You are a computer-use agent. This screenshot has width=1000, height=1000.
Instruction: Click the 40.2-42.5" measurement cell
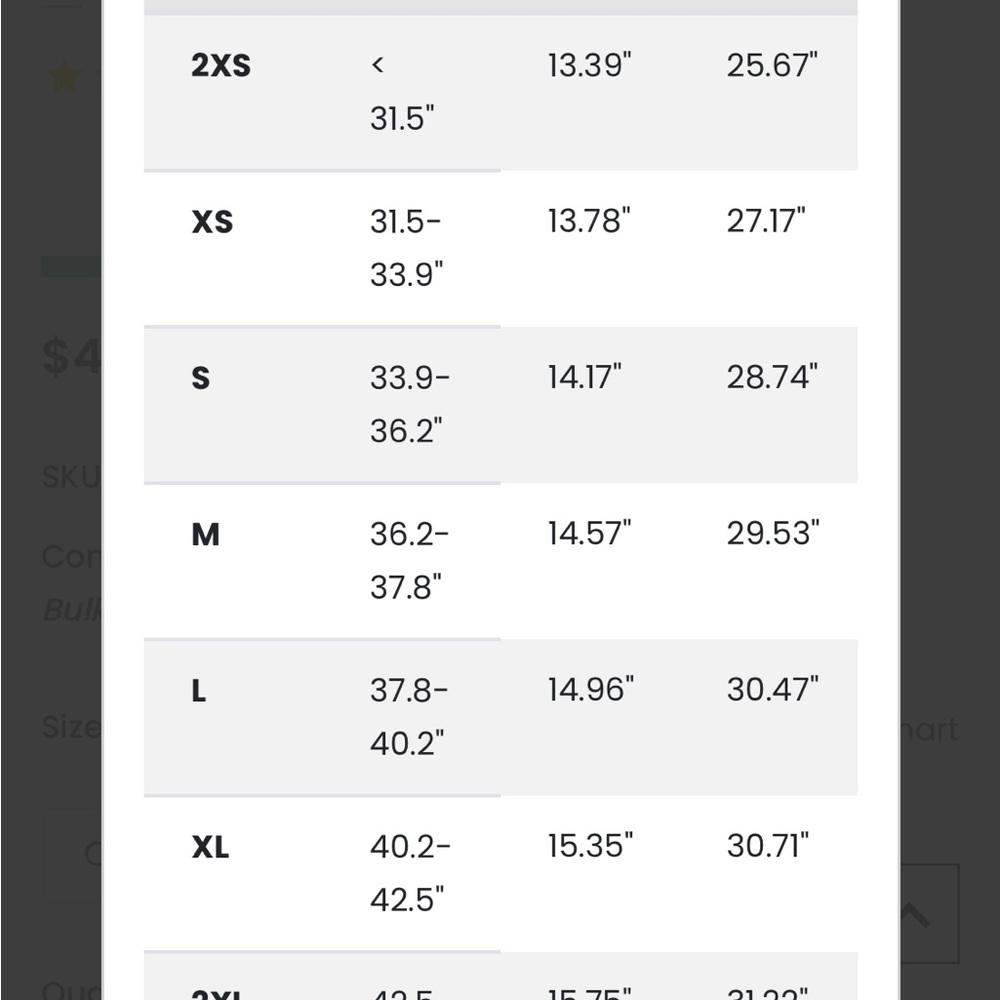(x=410, y=872)
